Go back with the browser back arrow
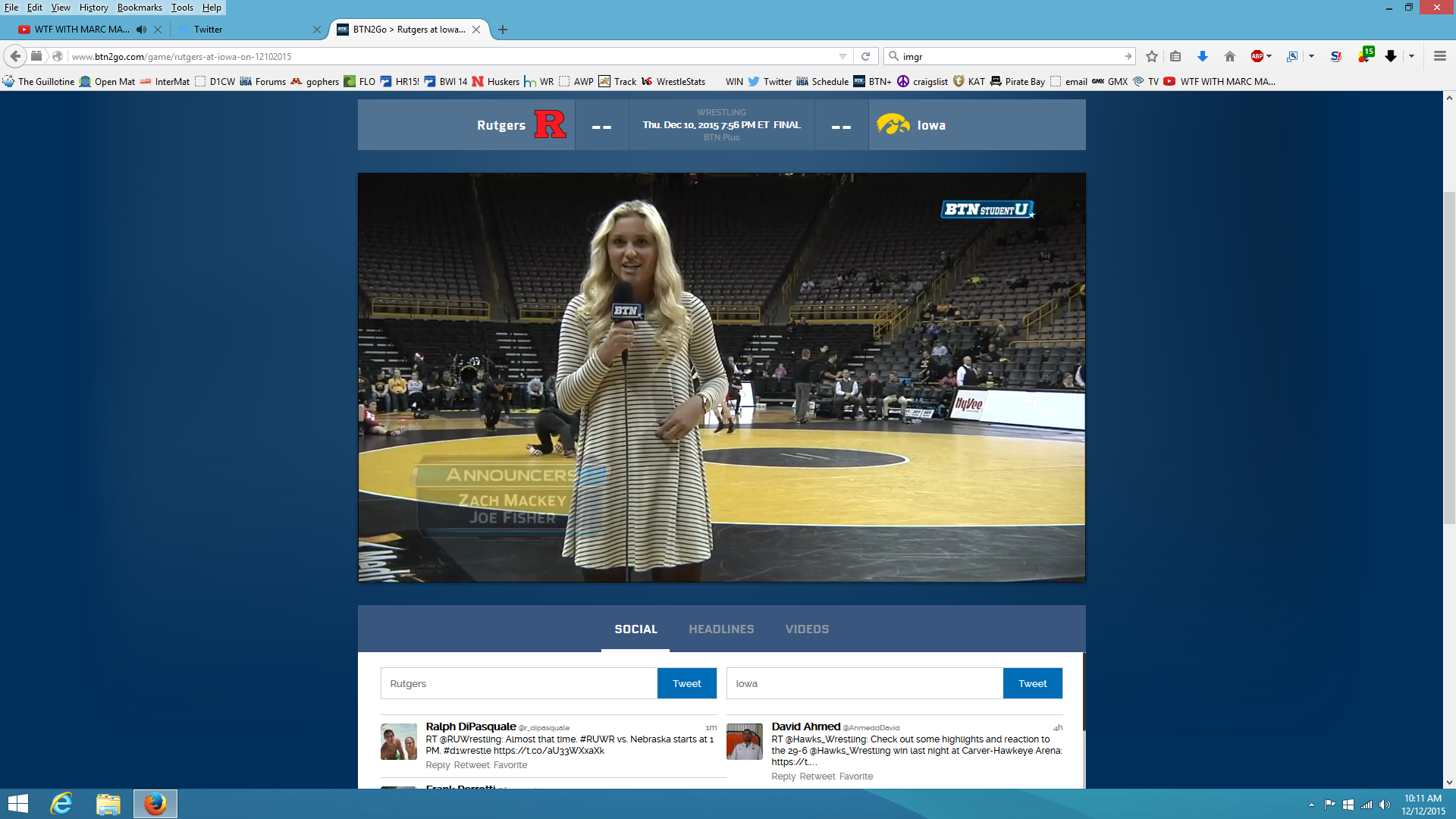This screenshot has height=819, width=1456. pos(15,56)
